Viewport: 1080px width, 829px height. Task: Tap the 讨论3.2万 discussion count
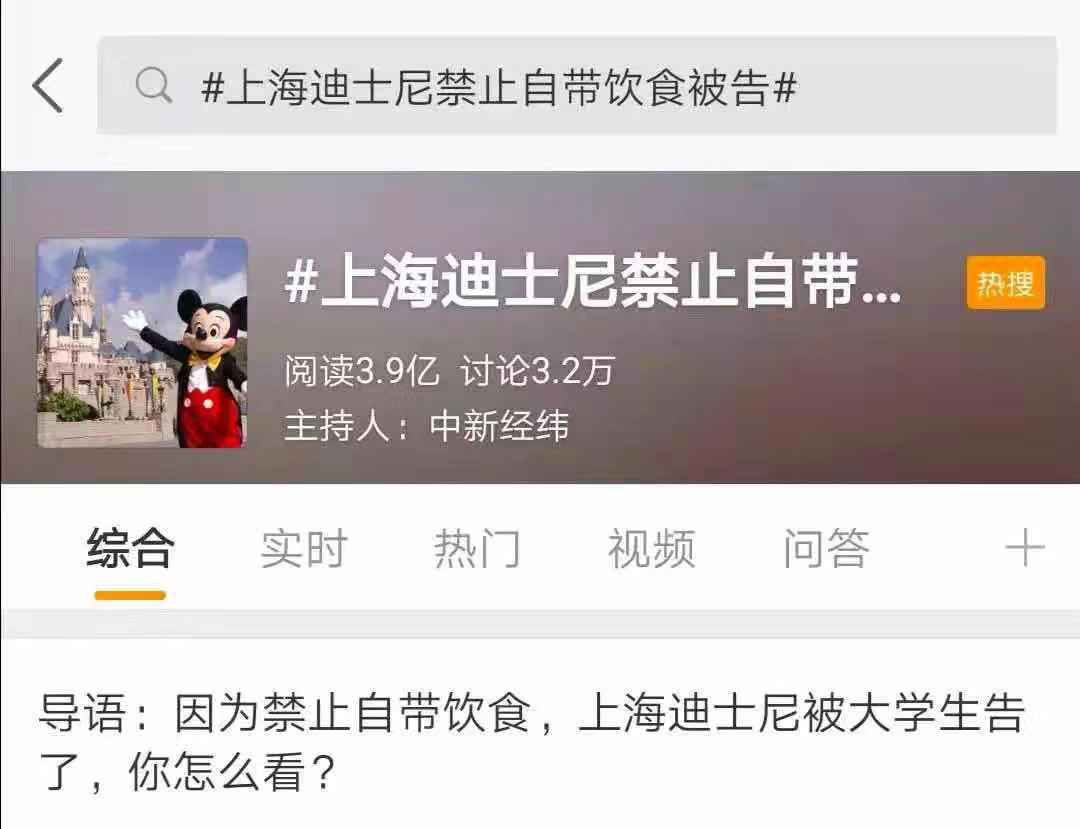click(x=537, y=371)
